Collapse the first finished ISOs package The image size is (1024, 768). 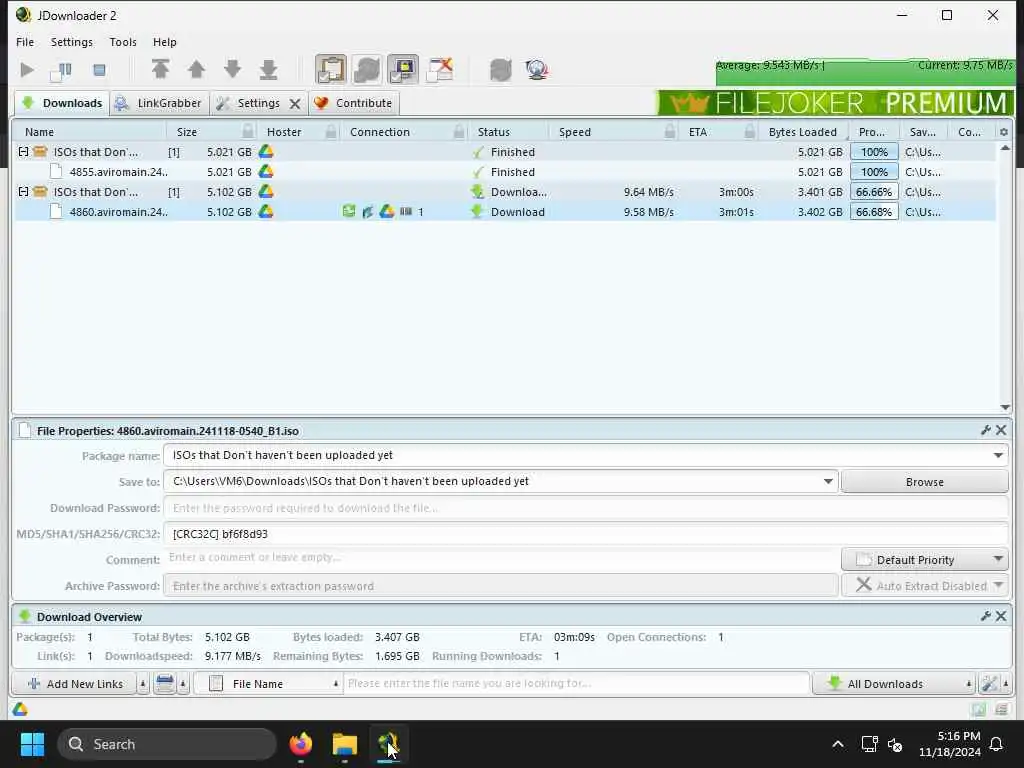point(24,152)
